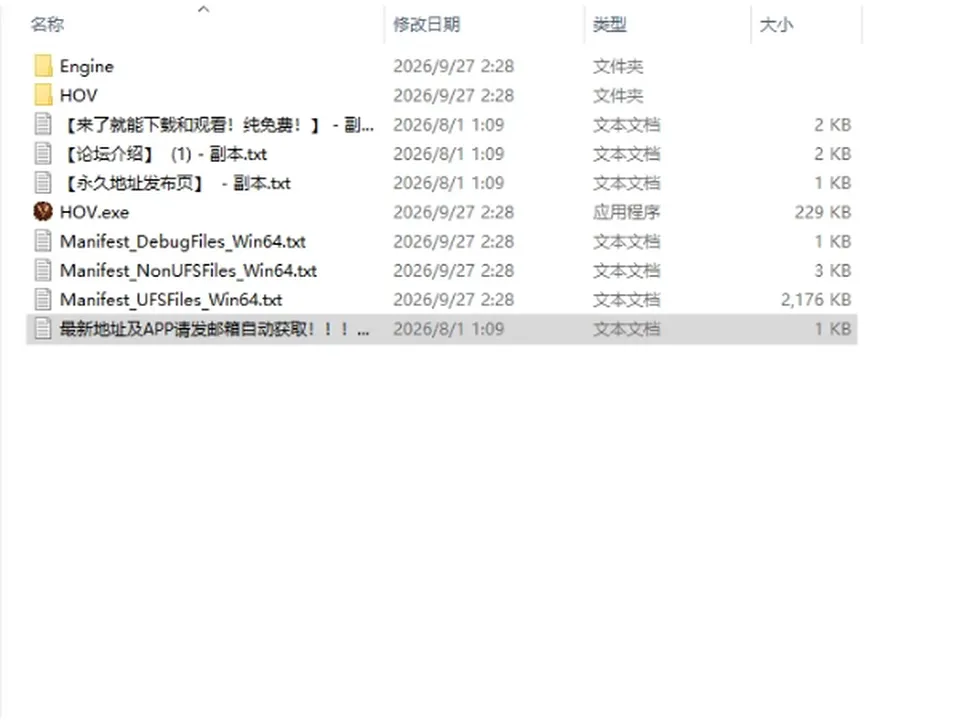Sort files by the 大小 column header

[x=776, y=24]
